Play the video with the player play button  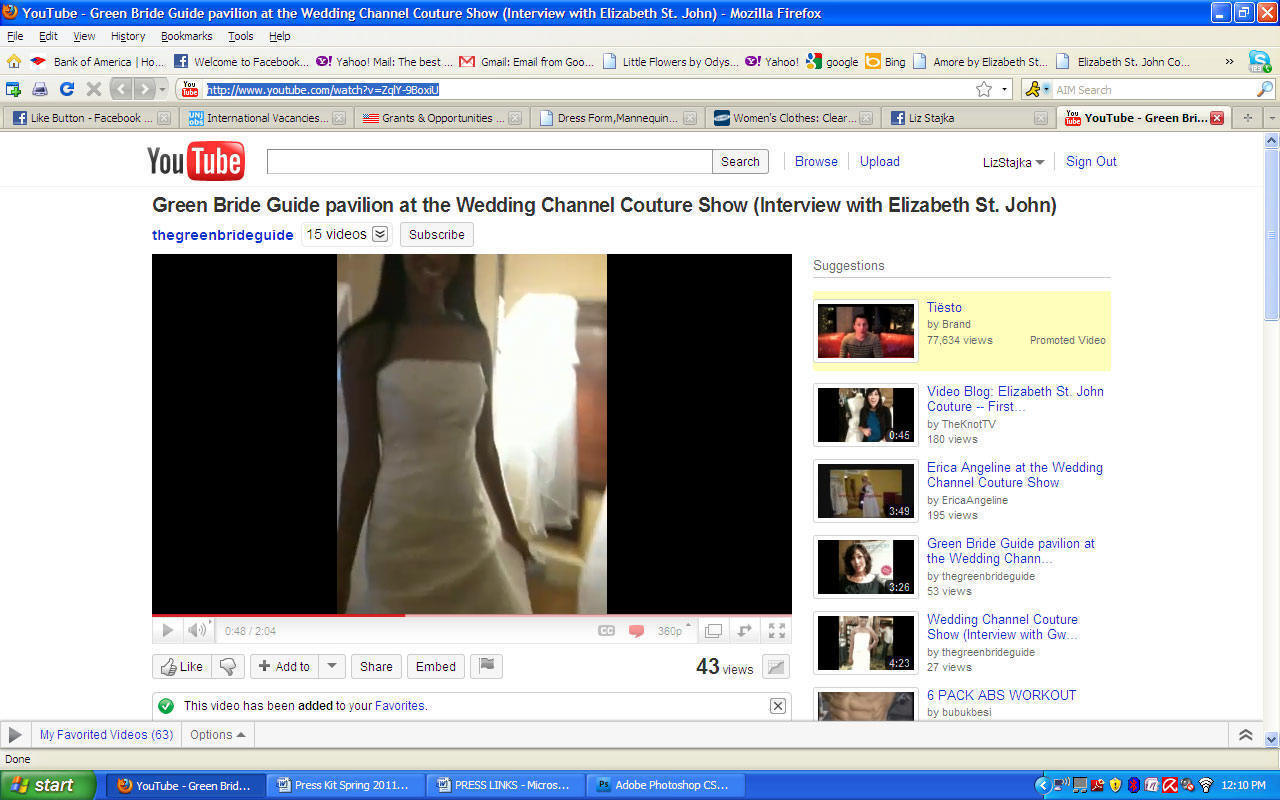pyautogui.click(x=167, y=630)
